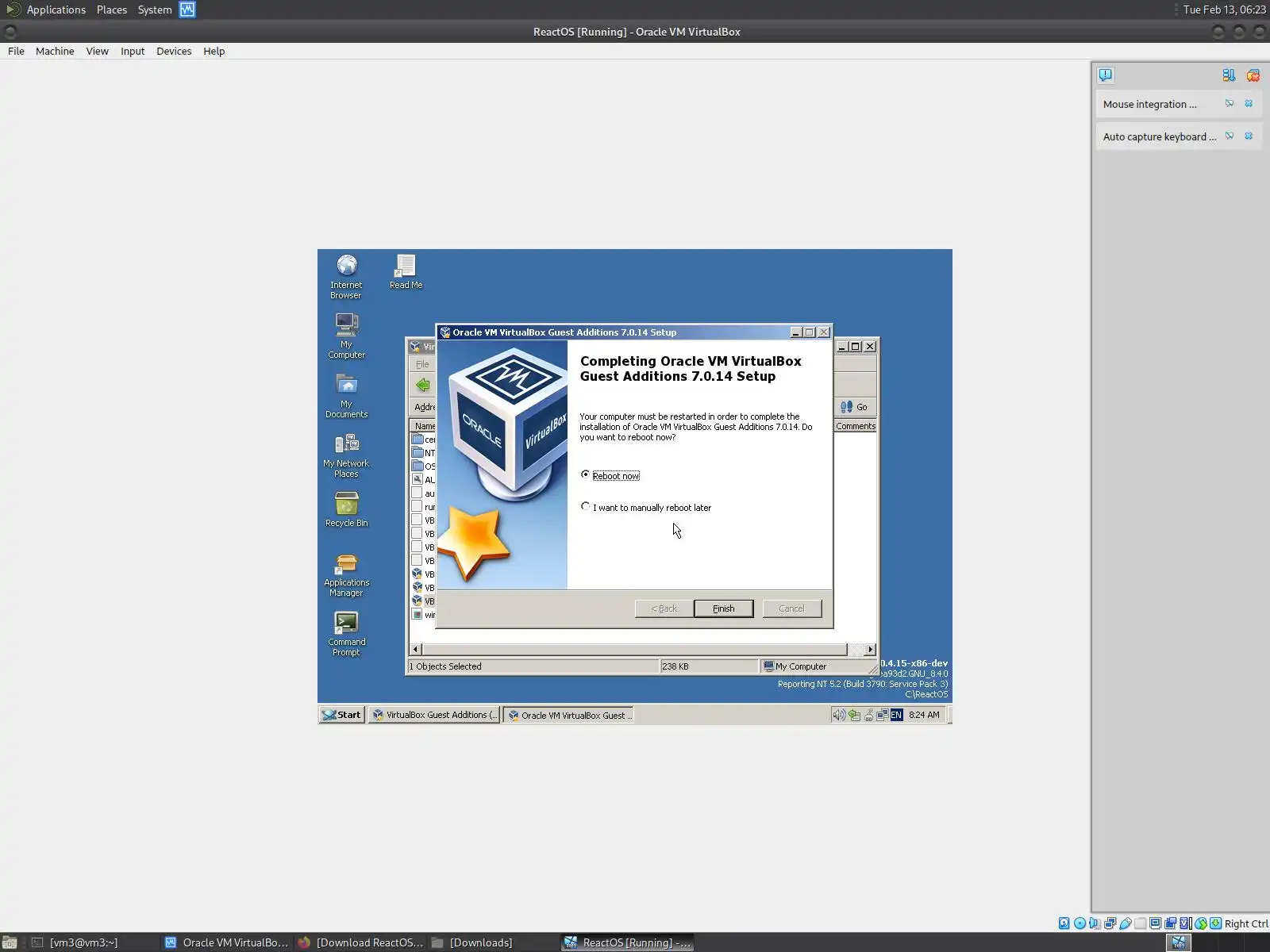Open Applications Manager desktop icon

coord(346,574)
